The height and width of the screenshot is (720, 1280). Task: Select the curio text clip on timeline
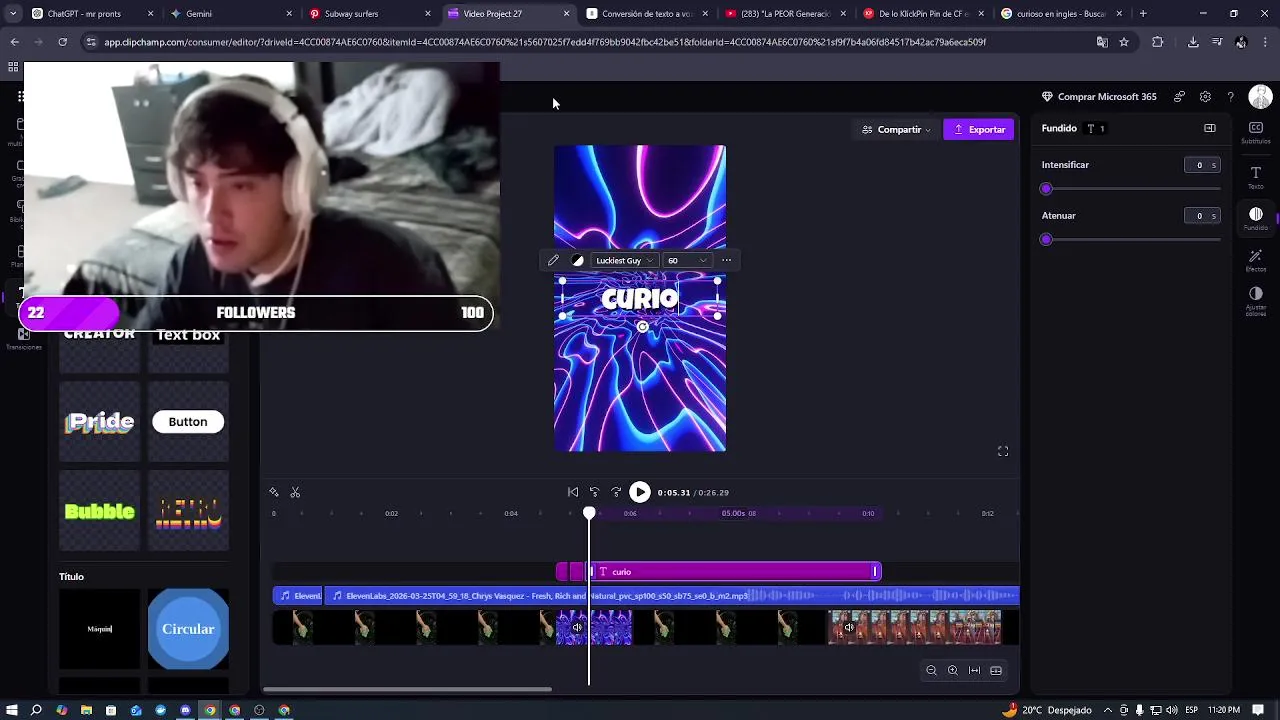pos(735,571)
